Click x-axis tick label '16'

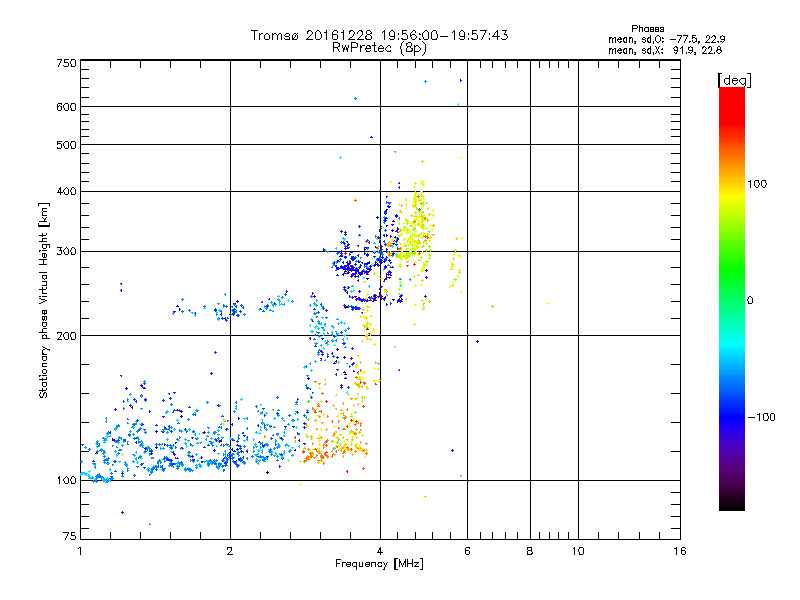(x=680, y=551)
